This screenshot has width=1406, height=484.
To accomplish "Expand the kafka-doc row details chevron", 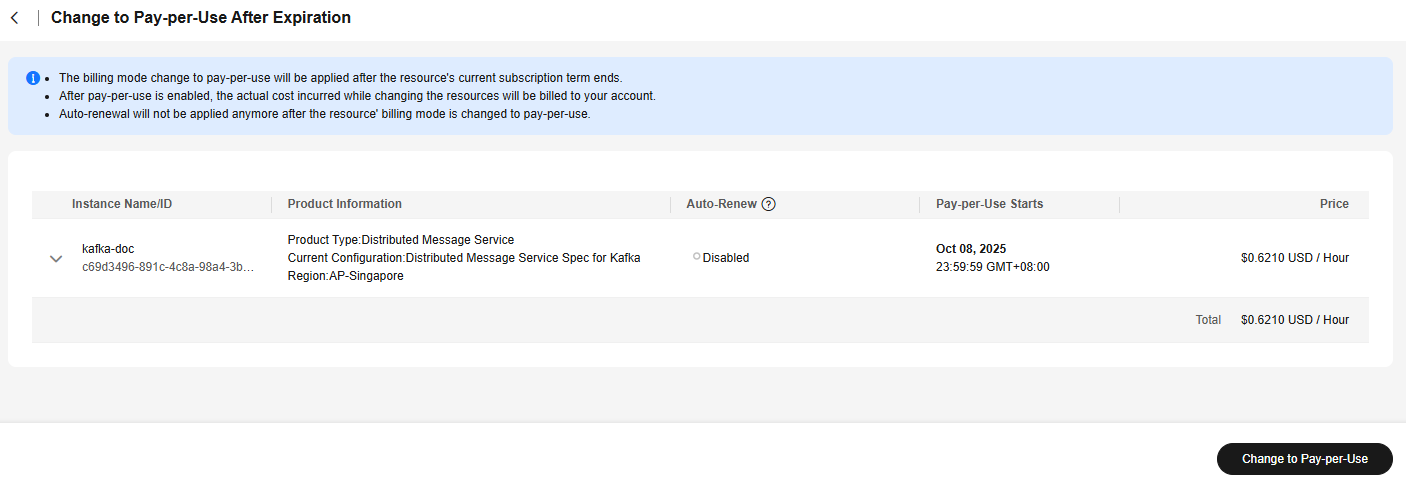I will pos(56,259).
